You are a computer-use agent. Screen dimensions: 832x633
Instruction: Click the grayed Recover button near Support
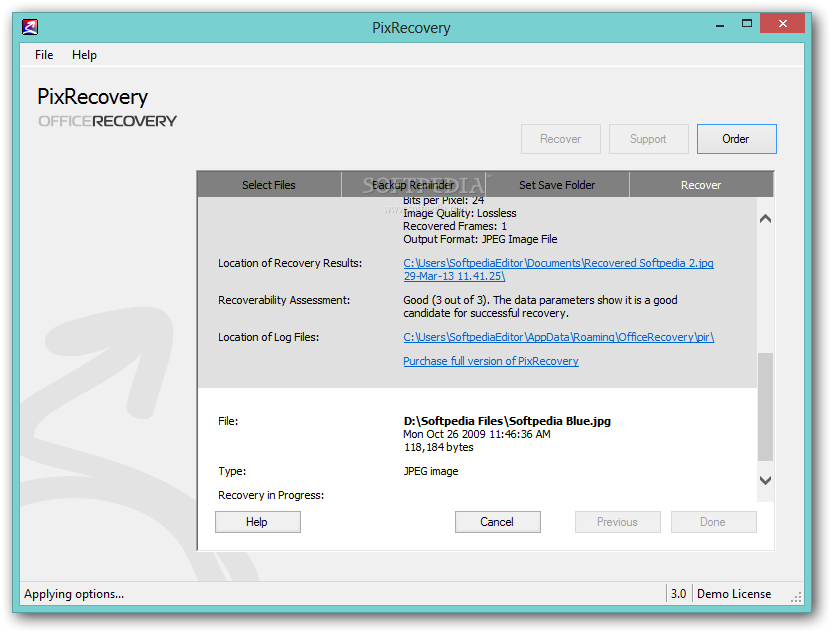point(560,139)
